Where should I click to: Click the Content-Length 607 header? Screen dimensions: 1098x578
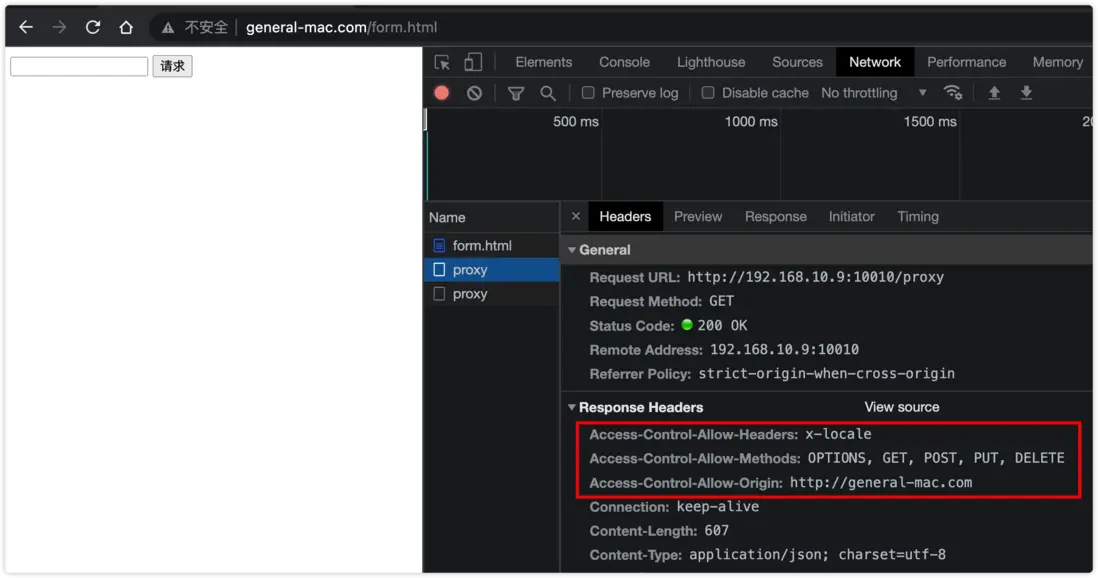pos(659,531)
